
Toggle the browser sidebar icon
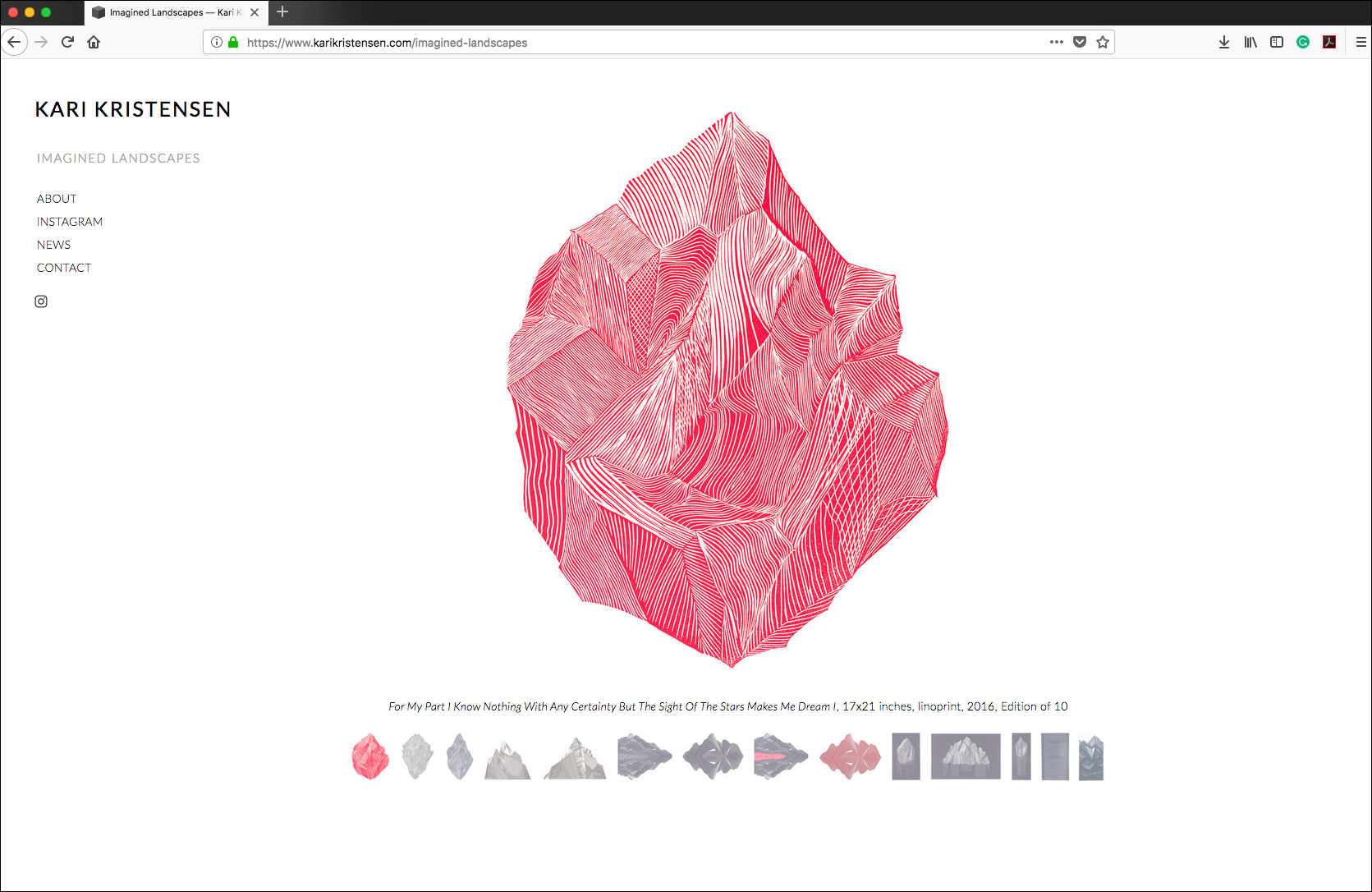pyautogui.click(x=1276, y=42)
